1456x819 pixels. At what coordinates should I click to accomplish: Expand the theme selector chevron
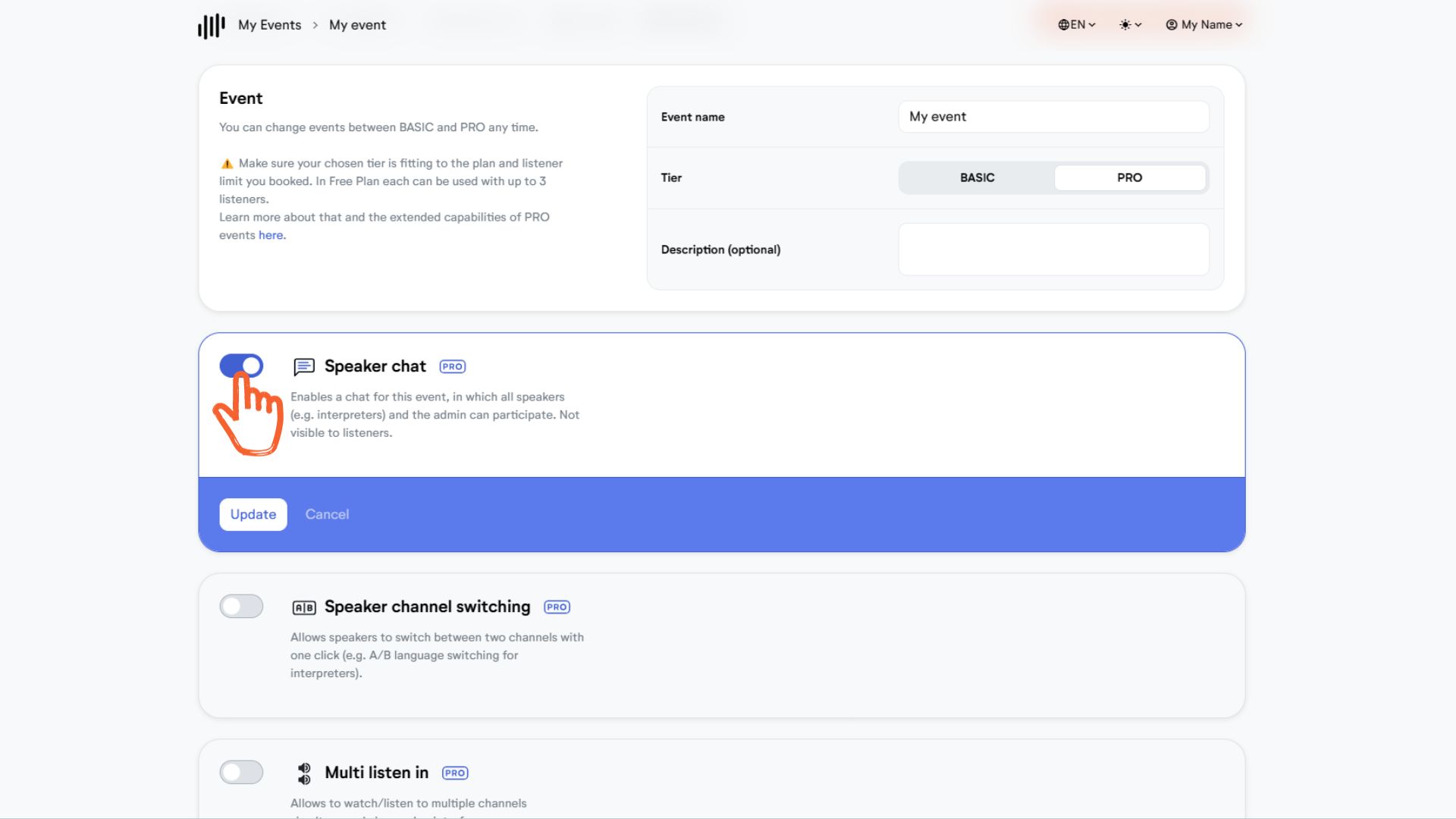click(x=1138, y=25)
